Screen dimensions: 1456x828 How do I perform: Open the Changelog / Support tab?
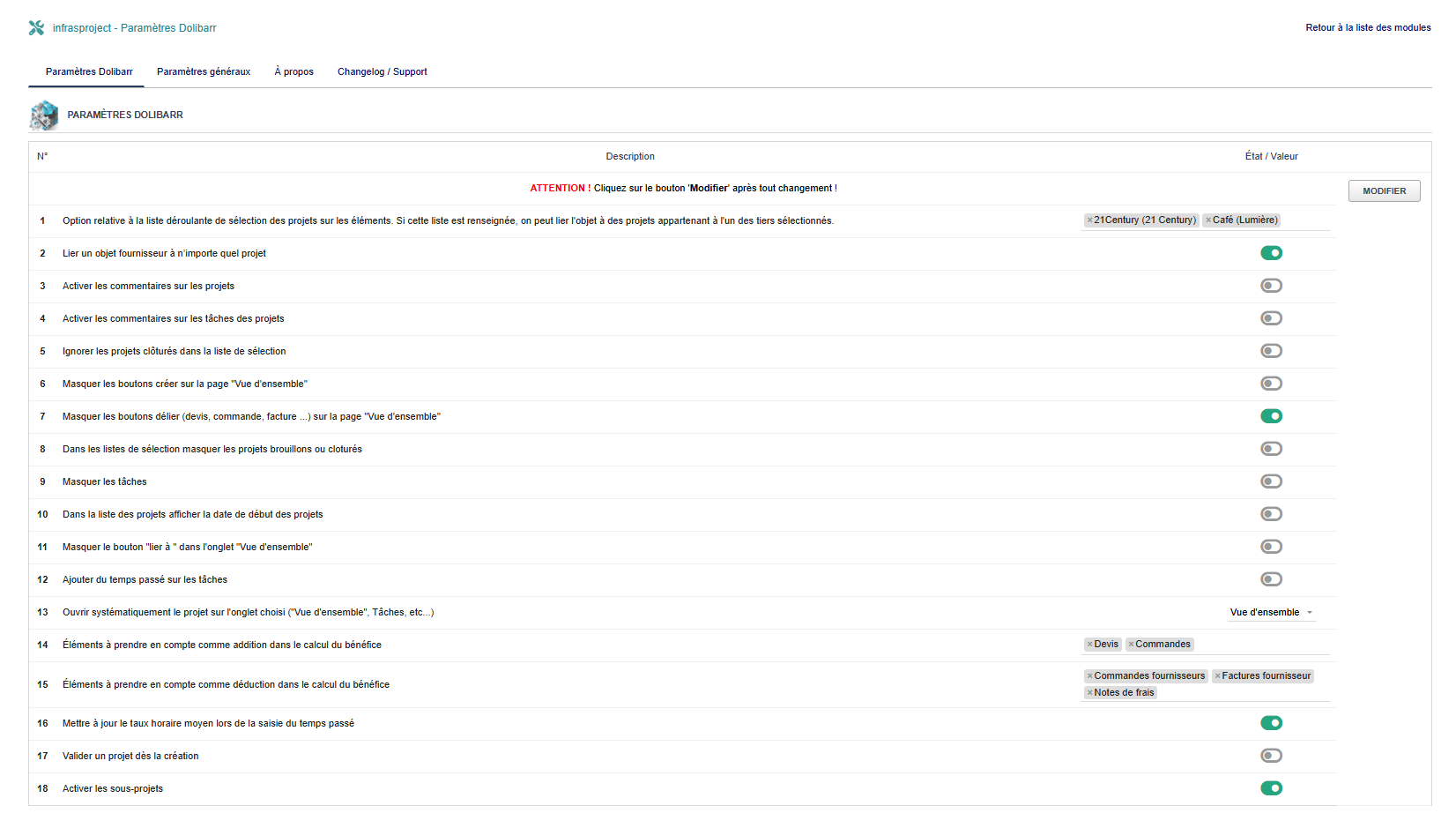382,72
